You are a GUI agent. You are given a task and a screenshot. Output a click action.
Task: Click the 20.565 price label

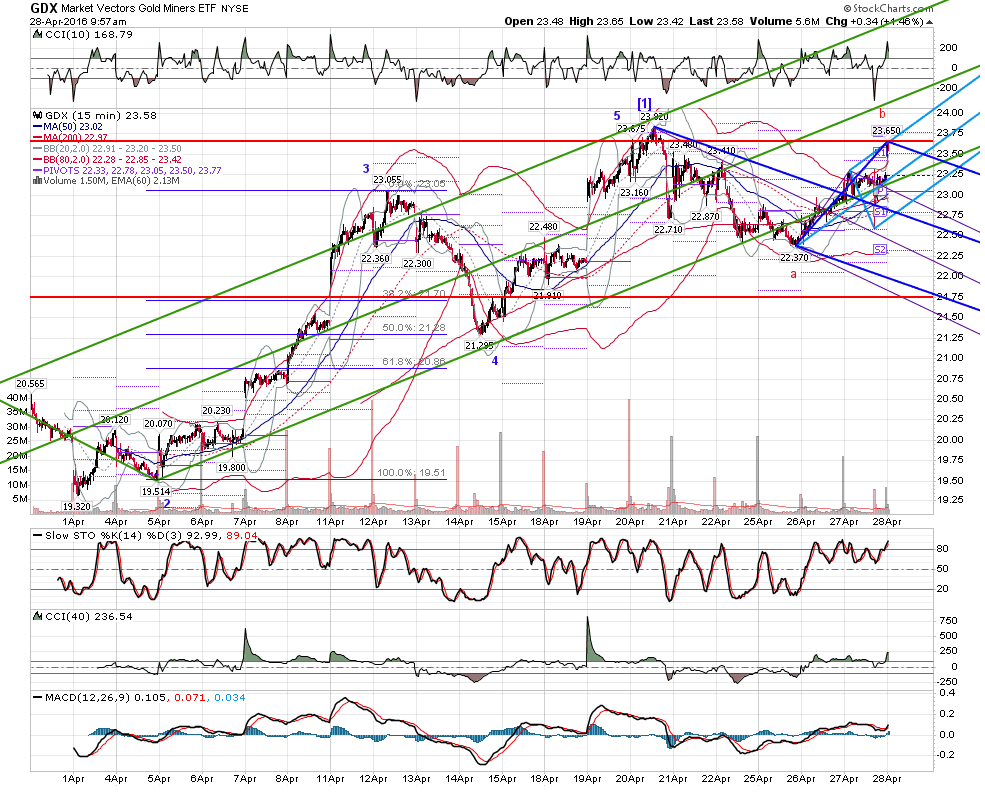(30, 384)
